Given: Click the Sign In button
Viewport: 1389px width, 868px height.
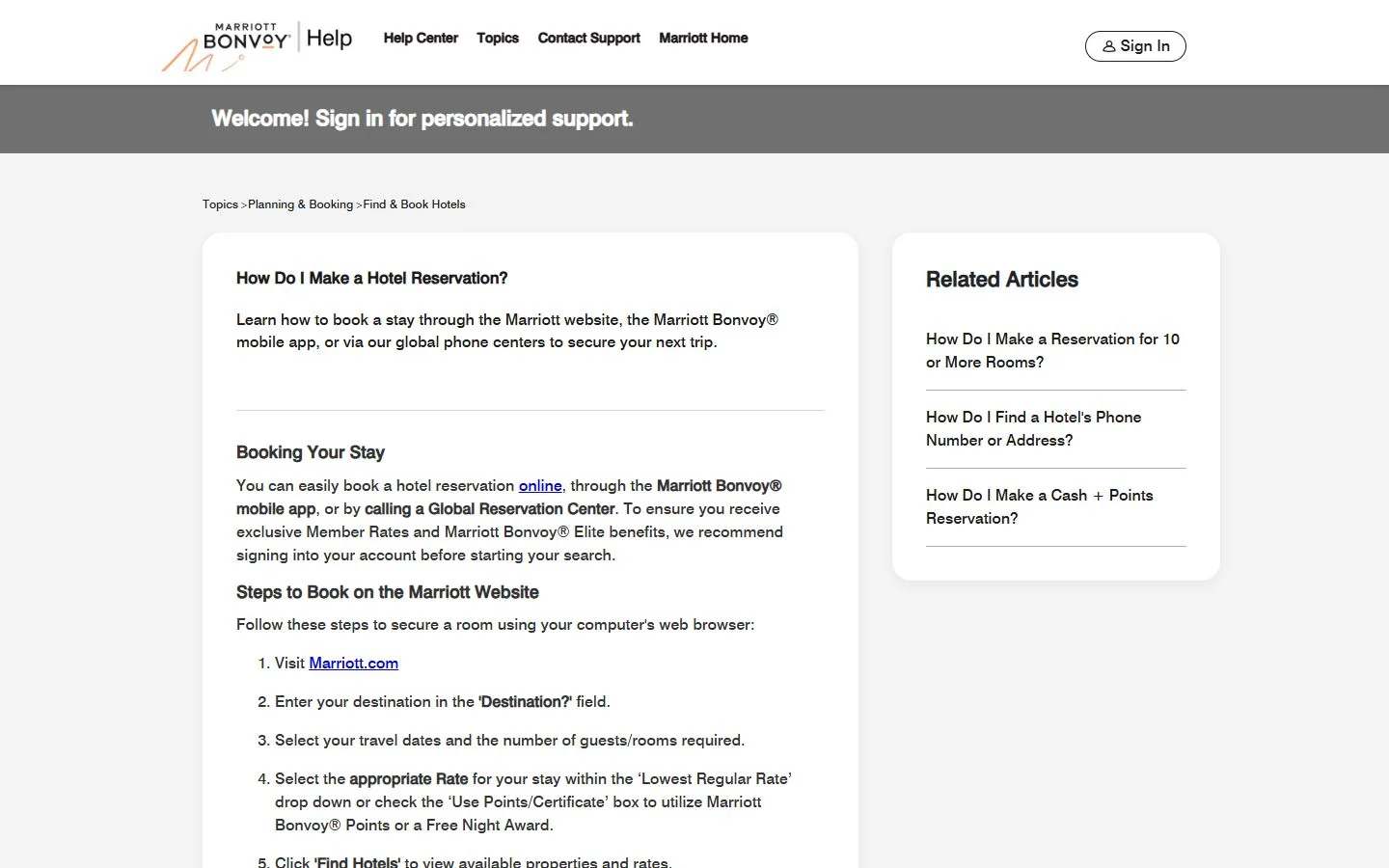Looking at the screenshot, I should 1135,46.
